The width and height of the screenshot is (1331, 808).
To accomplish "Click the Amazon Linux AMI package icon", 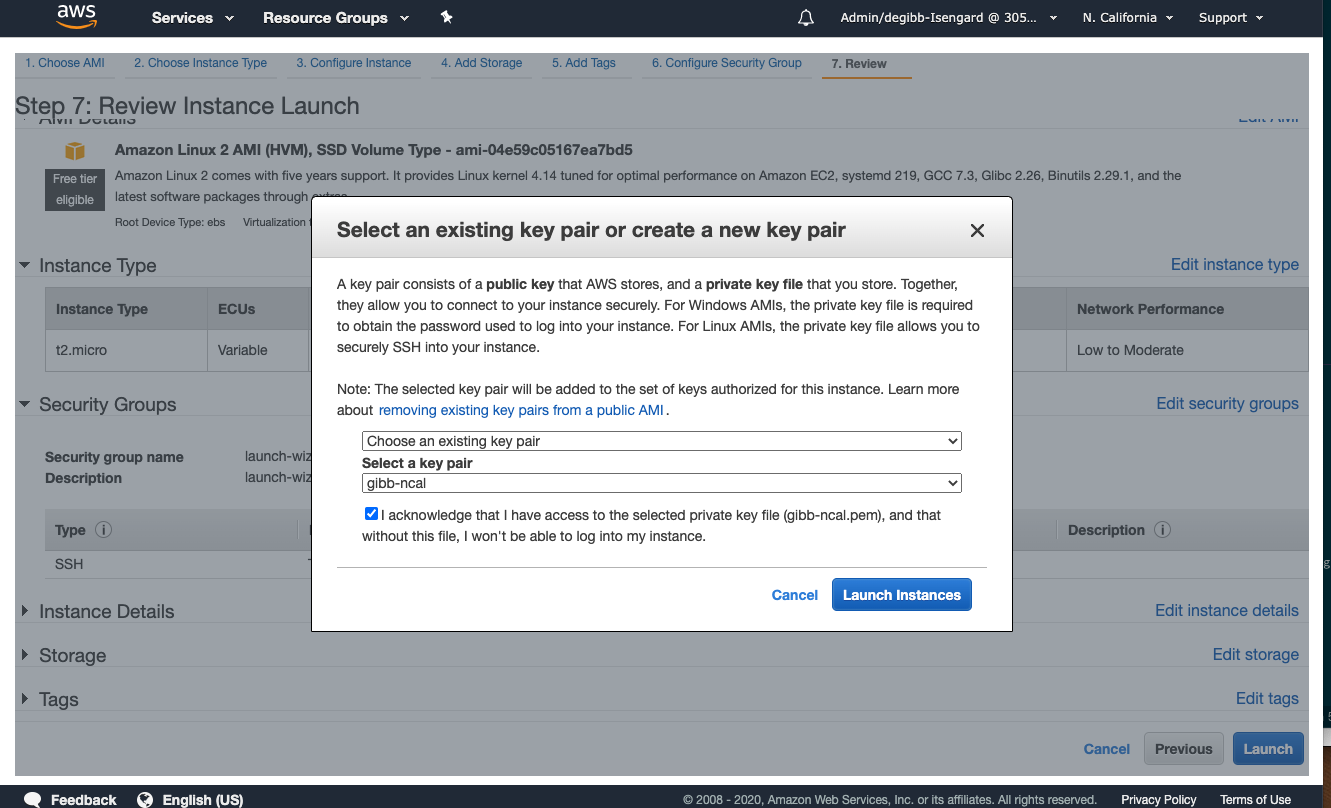I will 74,151.
